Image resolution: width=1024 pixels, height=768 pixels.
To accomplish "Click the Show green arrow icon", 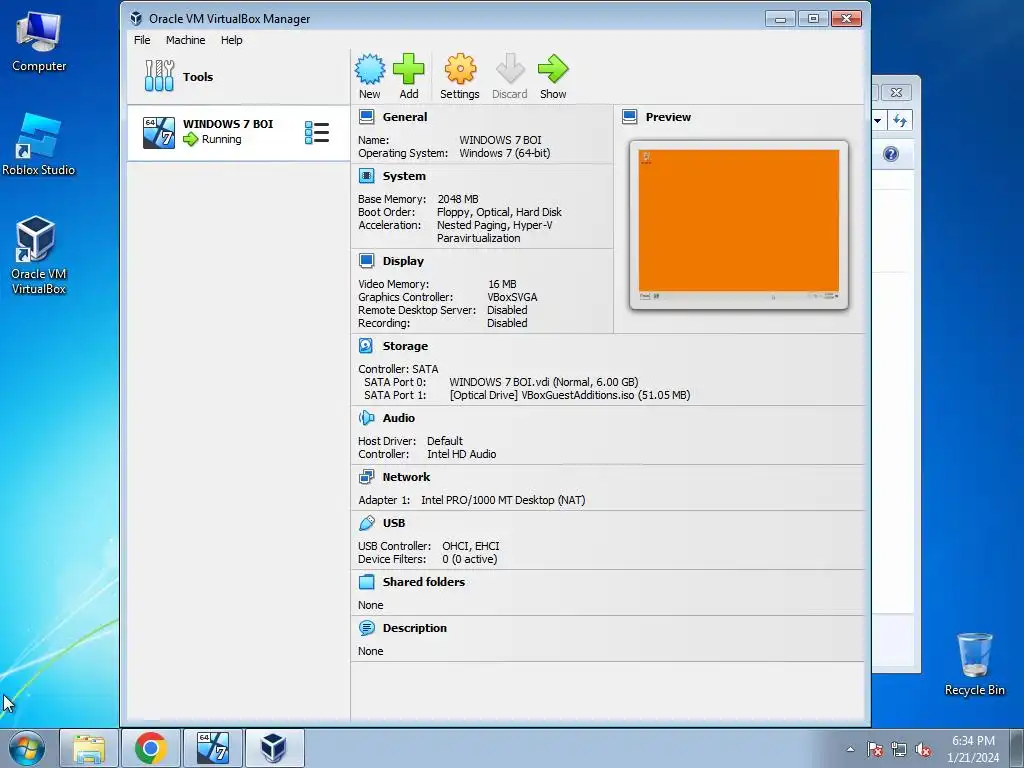I will pos(553,69).
